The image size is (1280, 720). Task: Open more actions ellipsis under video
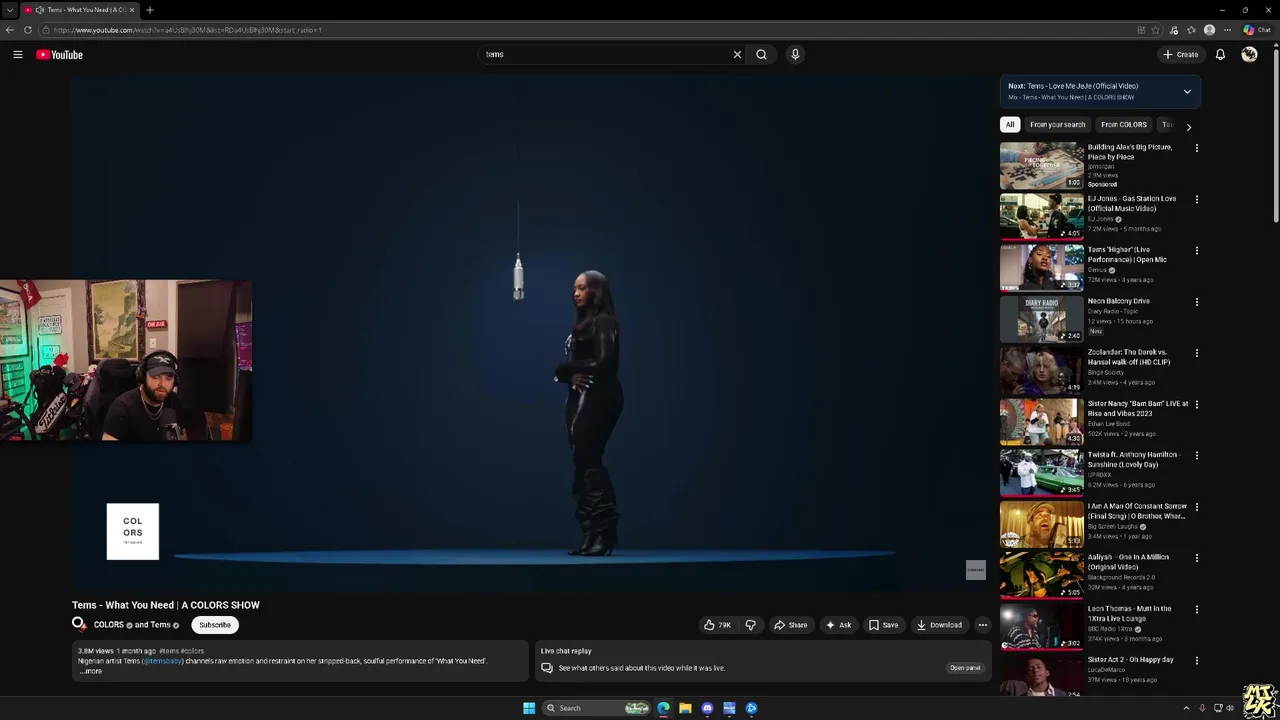[x=982, y=625]
